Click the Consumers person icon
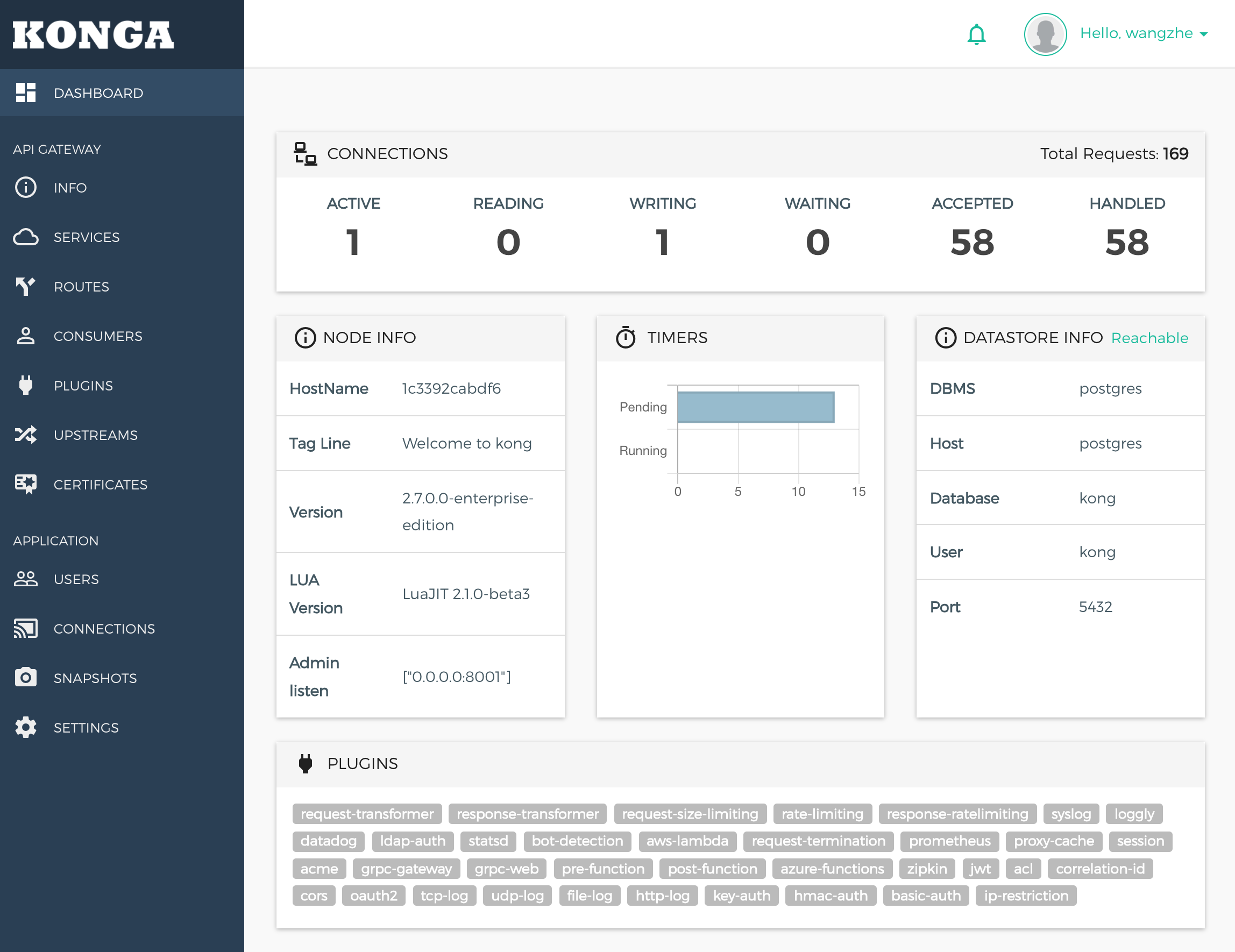 (x=25, y=336)
